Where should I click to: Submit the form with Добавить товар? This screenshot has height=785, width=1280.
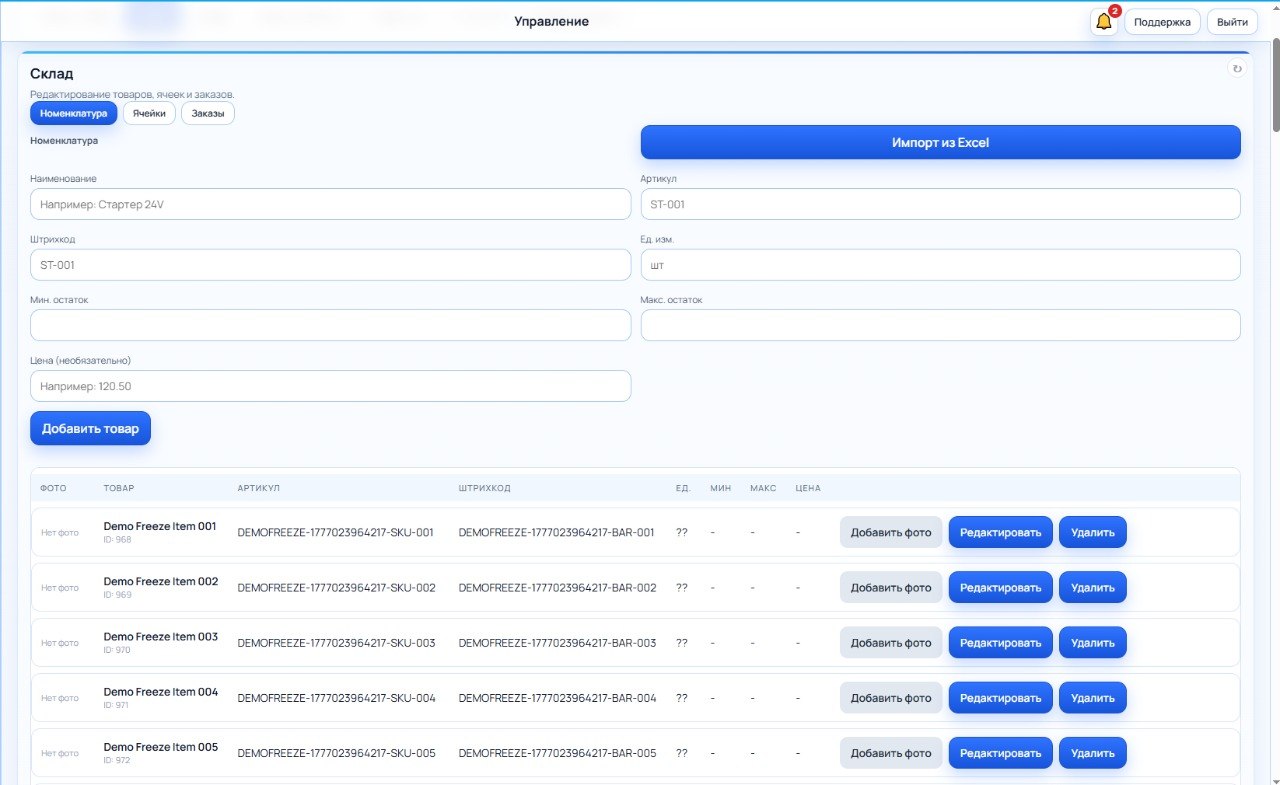click(90, 428)
